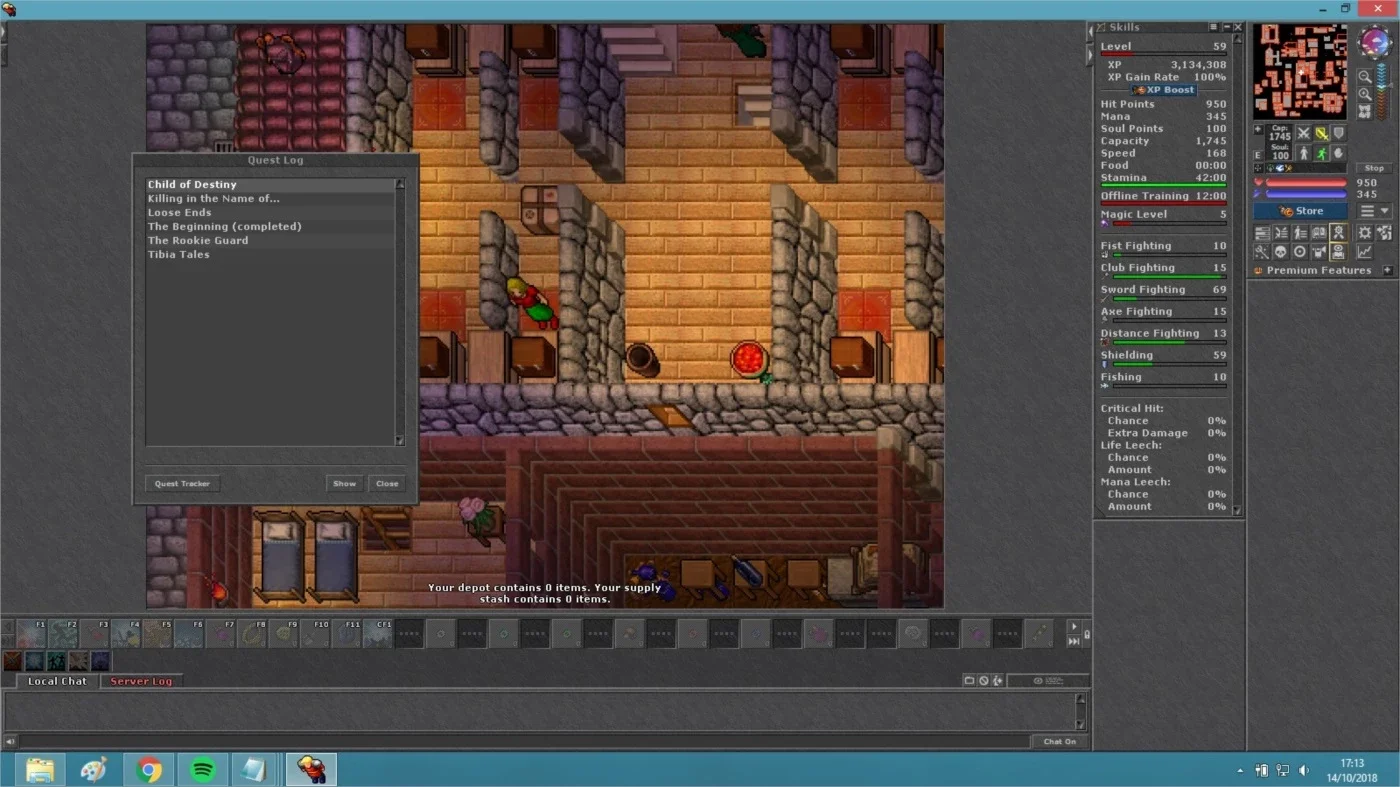1400x787 pixels.
Task: Click the Quest Log scroll down arrow
Action: [400, 440]
